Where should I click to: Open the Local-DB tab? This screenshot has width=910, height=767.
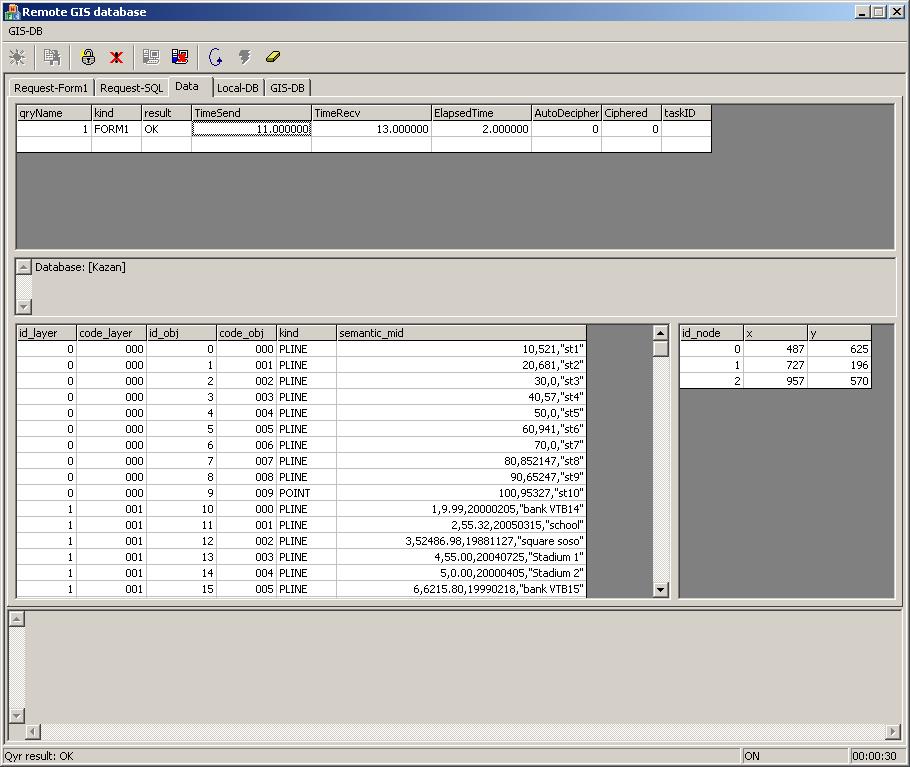click(237, 88)
